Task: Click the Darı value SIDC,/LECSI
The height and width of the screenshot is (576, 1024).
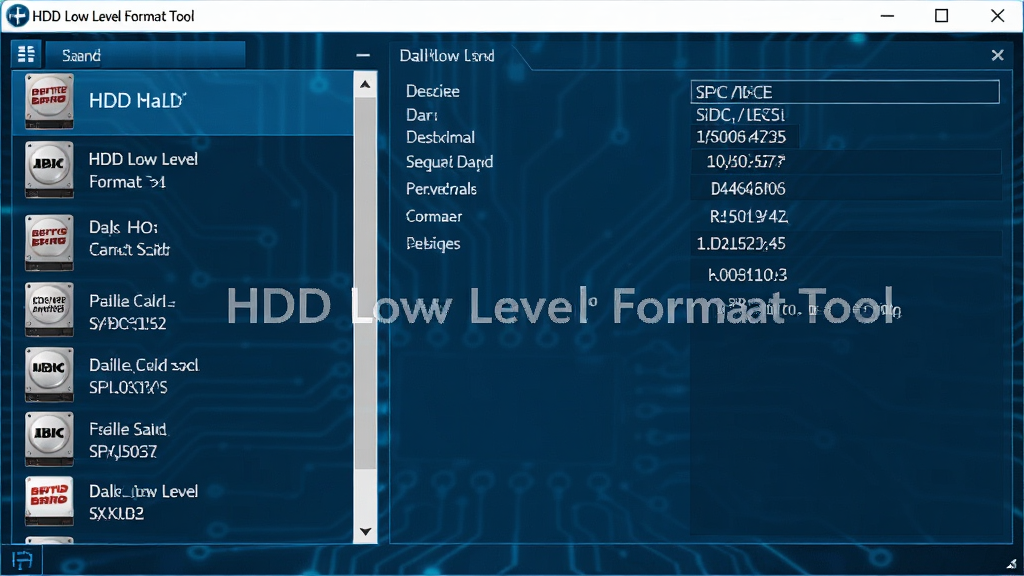Action: tap(740, 115)
